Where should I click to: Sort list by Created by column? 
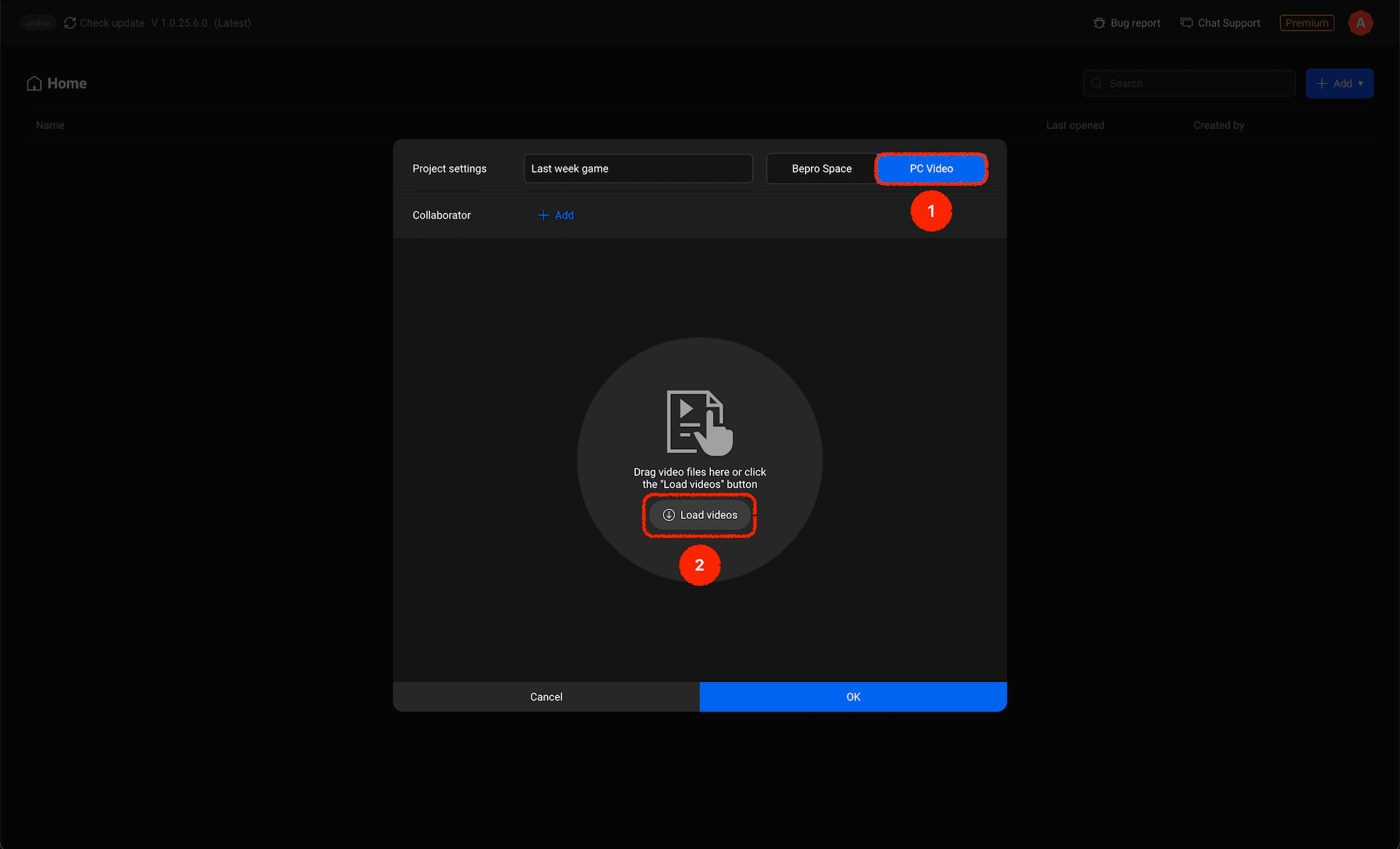pyautogui.click(x=1218, y=125)
